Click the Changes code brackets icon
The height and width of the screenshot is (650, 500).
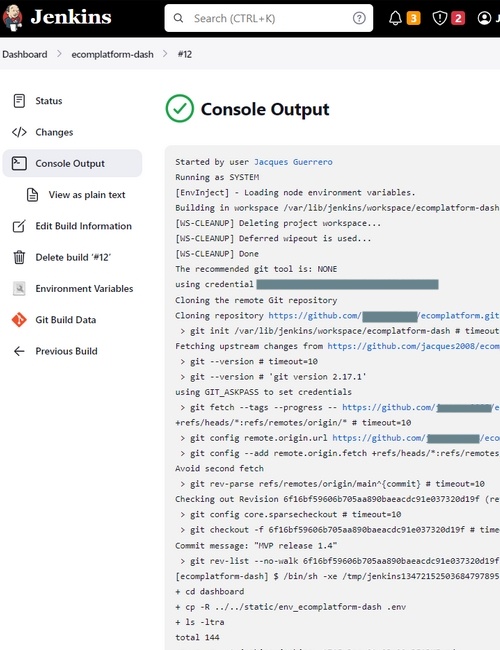pos(19,132)
